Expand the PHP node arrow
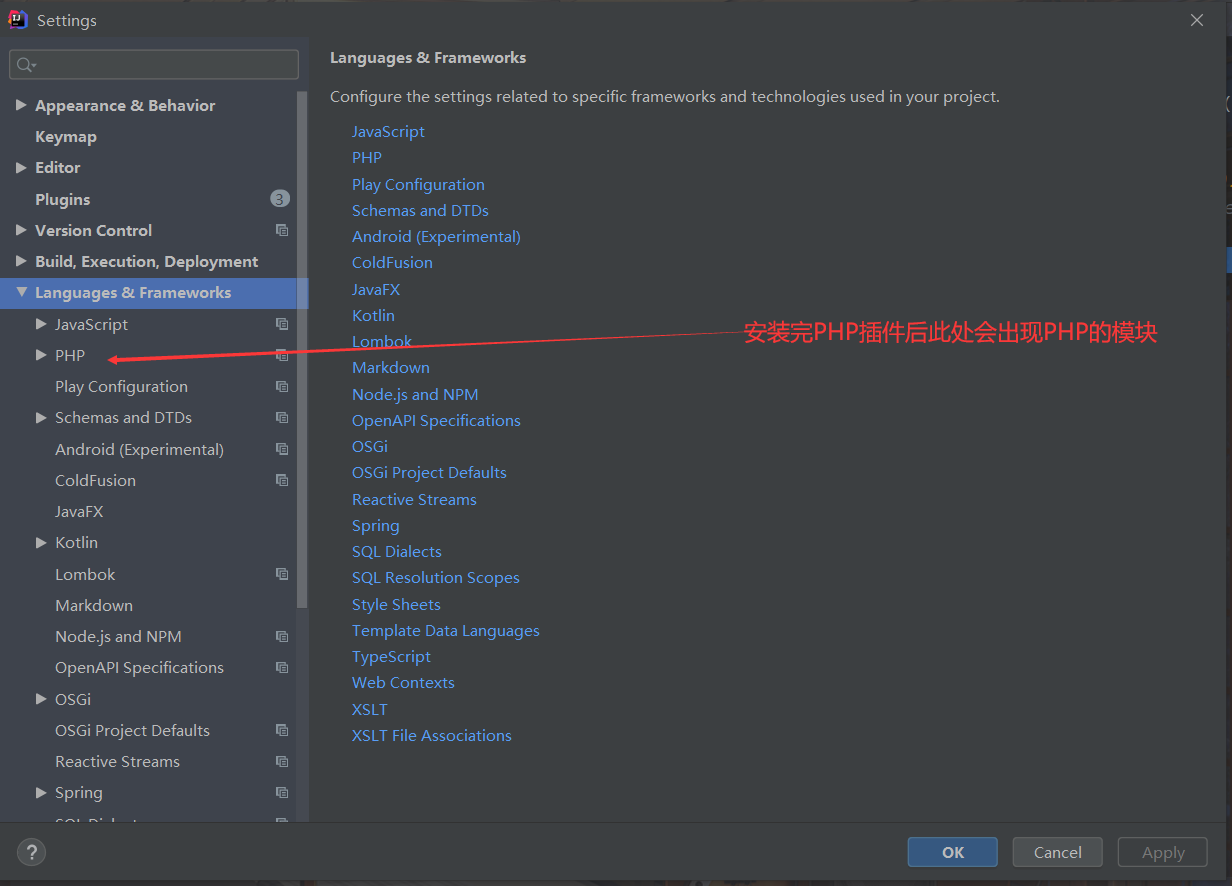1232x886 pixels. 41,355
